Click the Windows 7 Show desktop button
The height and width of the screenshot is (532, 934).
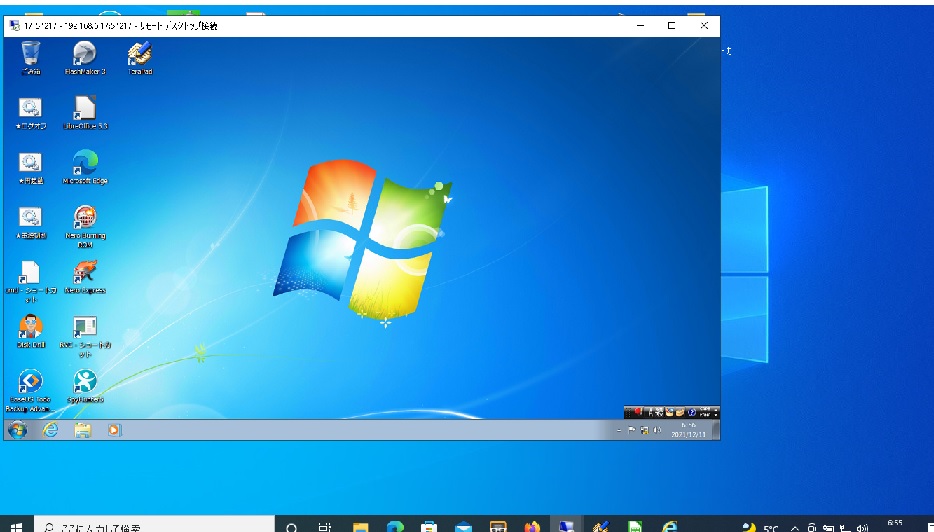716,430
